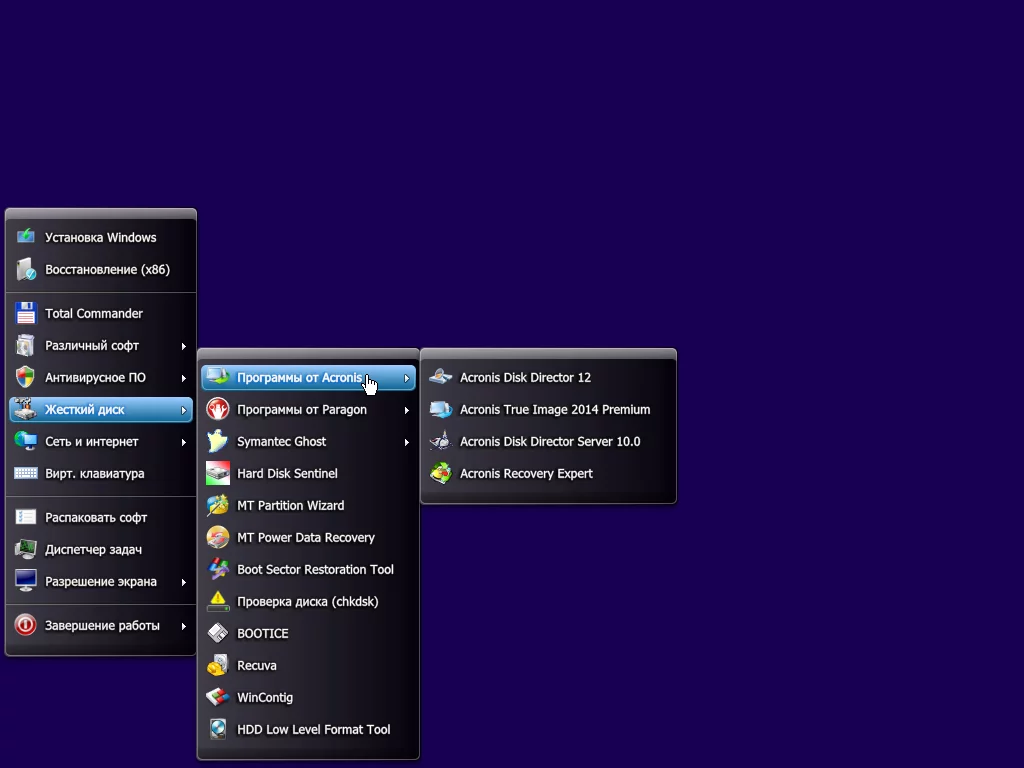Viewport: 1024px width, 768px height.
Task: Click the Распаковать софт icon
Action: click(x=25, y=517)
